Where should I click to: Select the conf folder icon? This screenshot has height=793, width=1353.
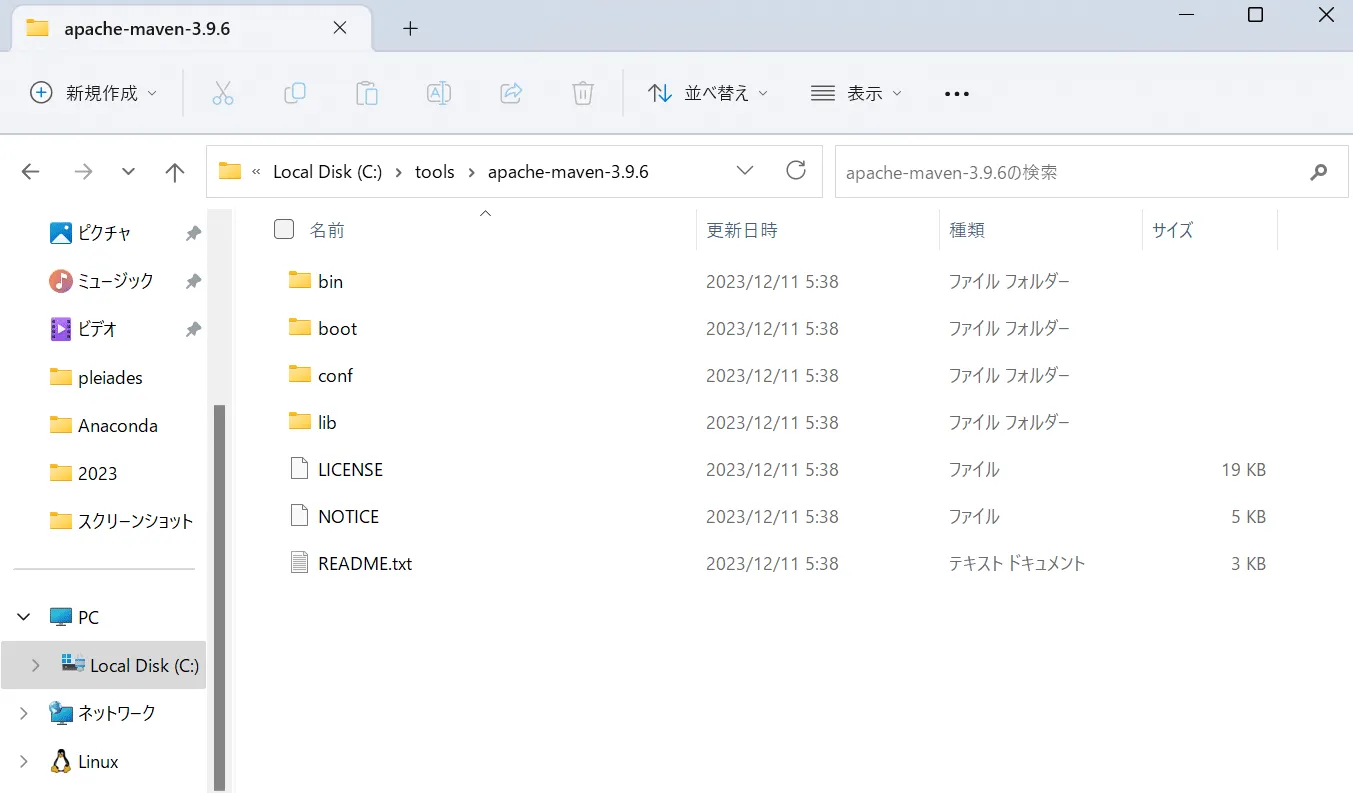tap(300, 374)
